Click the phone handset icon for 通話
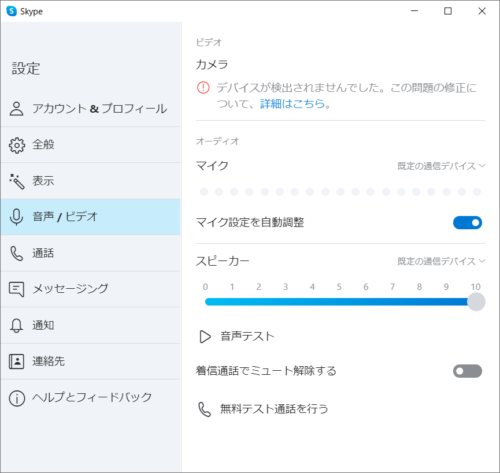This screenshot has width=500, height=473. point(16,253)
